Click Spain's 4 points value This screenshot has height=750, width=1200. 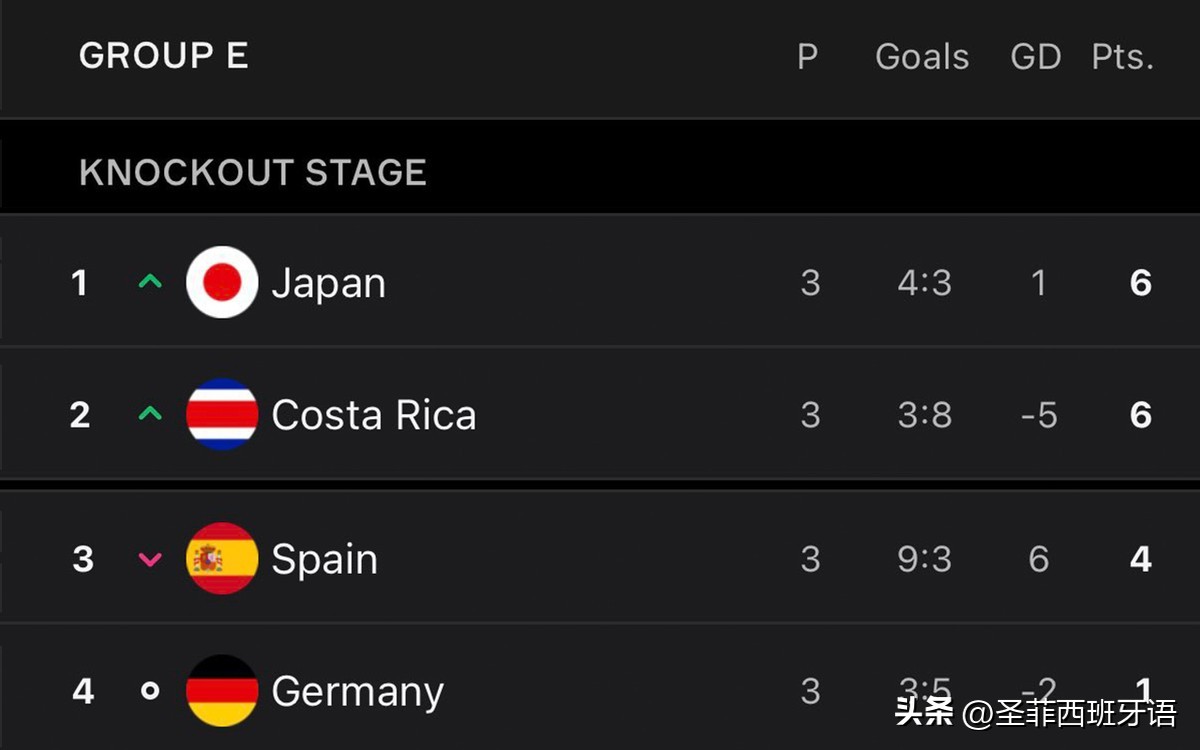coord(1141,559)
